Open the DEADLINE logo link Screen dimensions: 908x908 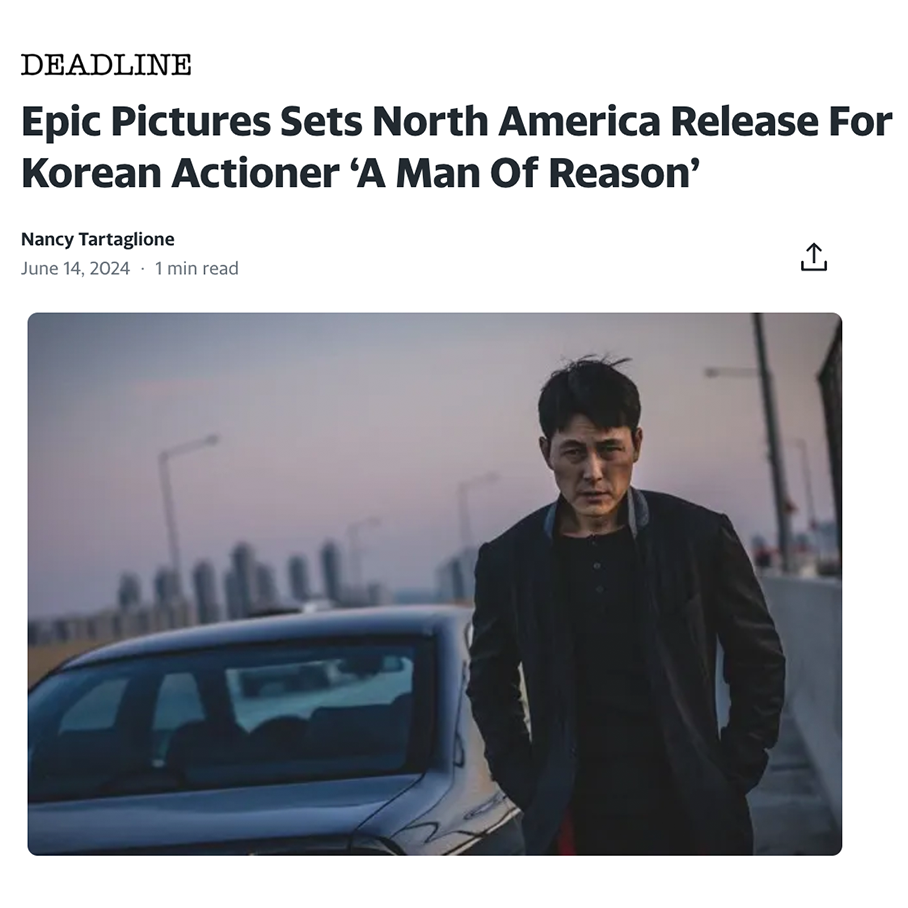click(106, 65)
